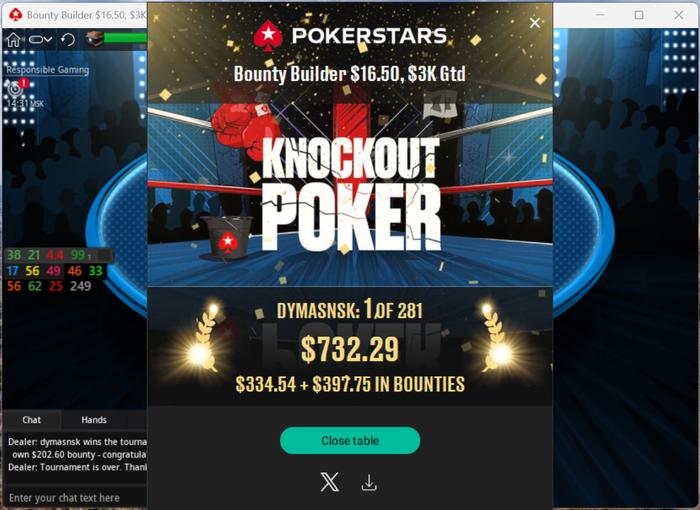Open the table view toggle dropdown
This screenshot has height=510, width=700.
click(40, 40)
